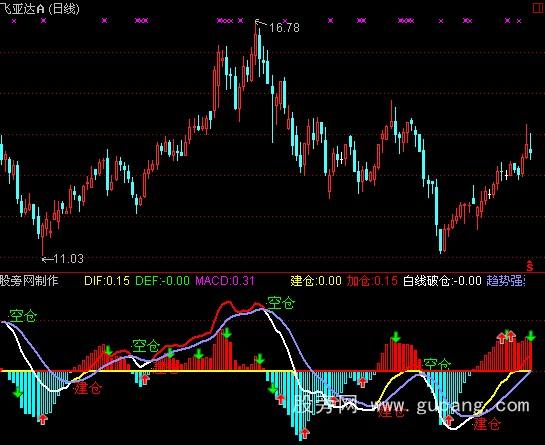The image size is (545, 445).
Task: Click the 股旁网制作 indicator name
Action: pyautogui.click(x=29, y=281)
